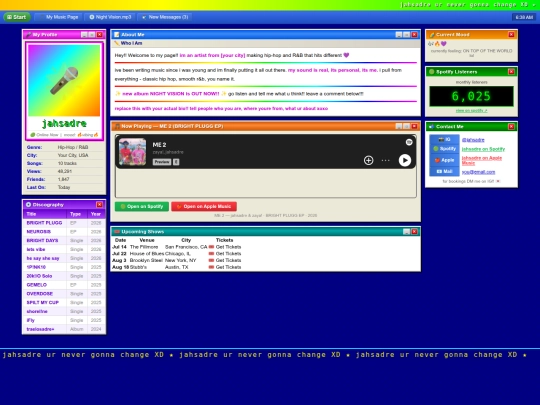Image resolution: width=540 pixels, height=405 pixels.
Task: Click the microphone profile picture
Action: click(64, 80)
